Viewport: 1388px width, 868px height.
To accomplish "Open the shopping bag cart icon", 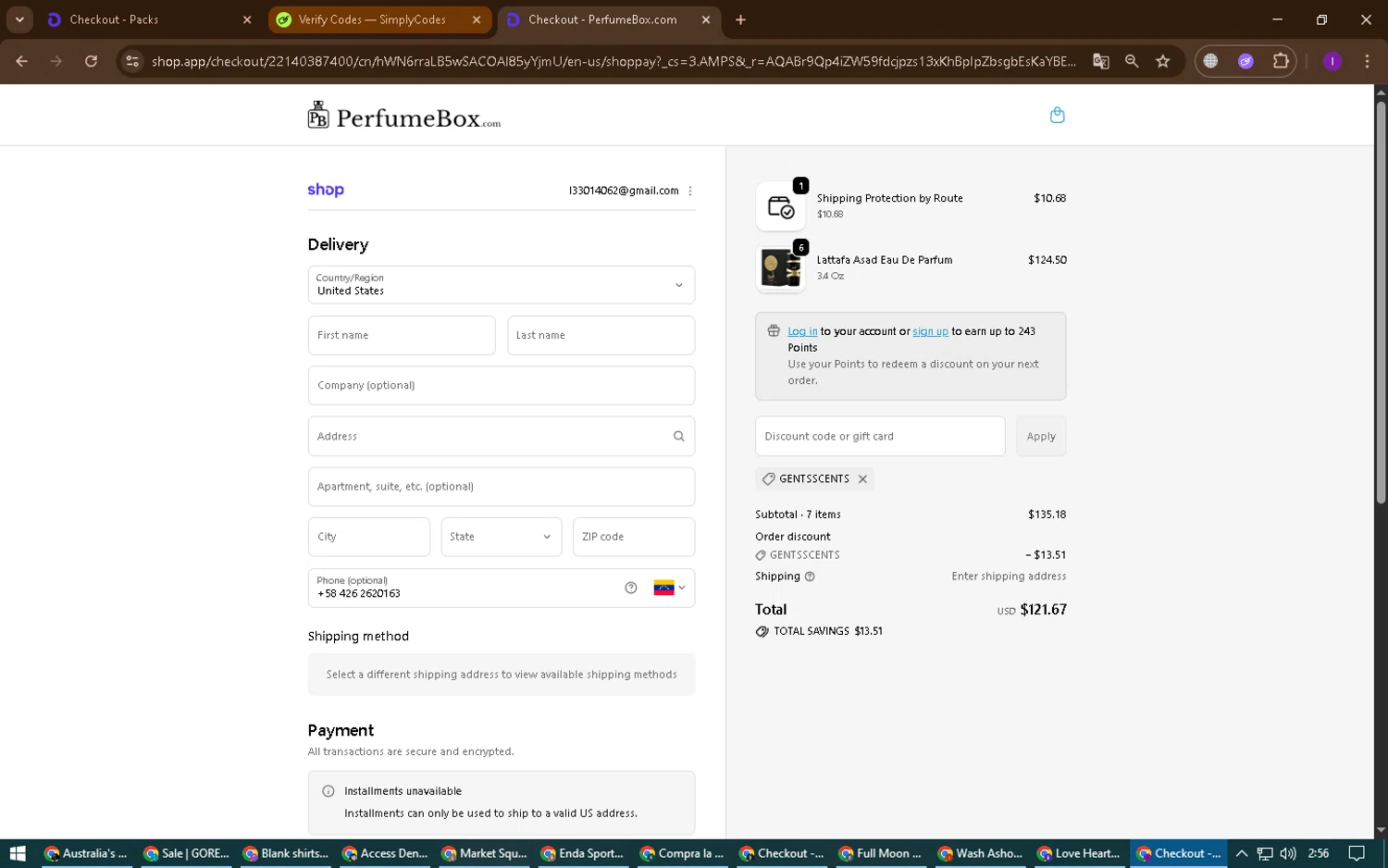I will tap(1057, 115).
